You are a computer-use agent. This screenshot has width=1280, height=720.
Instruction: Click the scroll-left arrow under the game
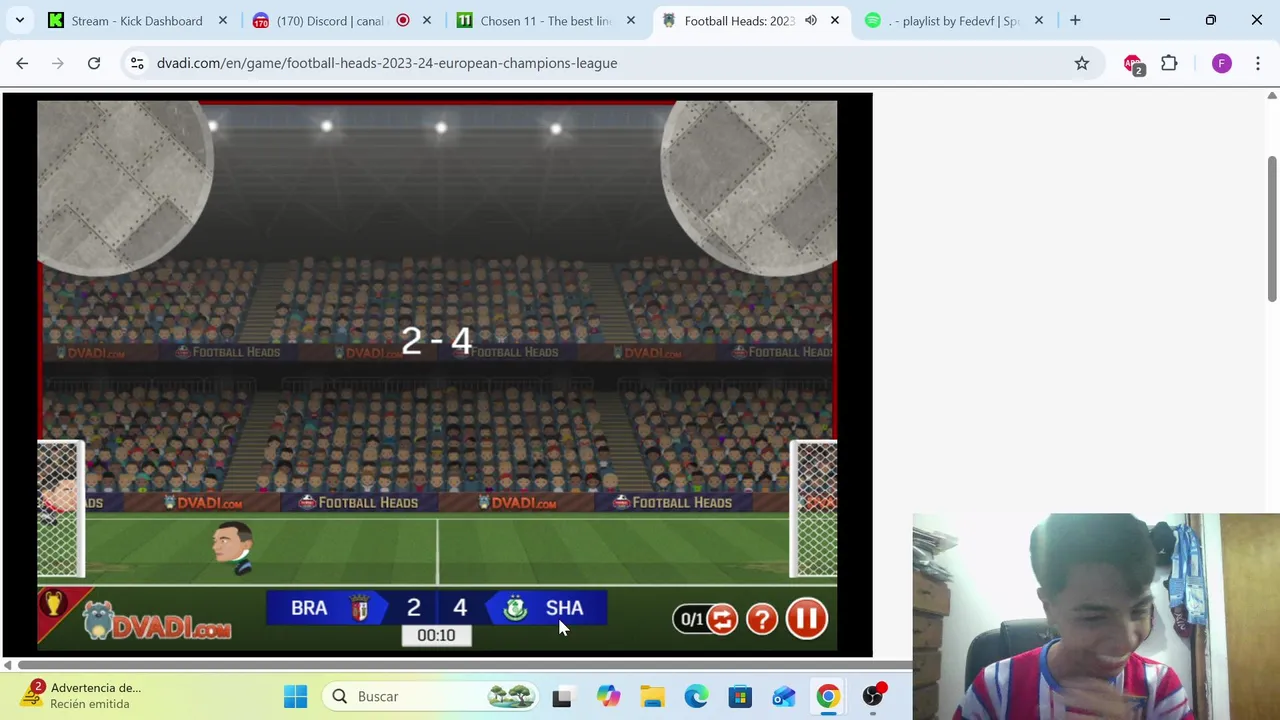[x=8, y=665]
